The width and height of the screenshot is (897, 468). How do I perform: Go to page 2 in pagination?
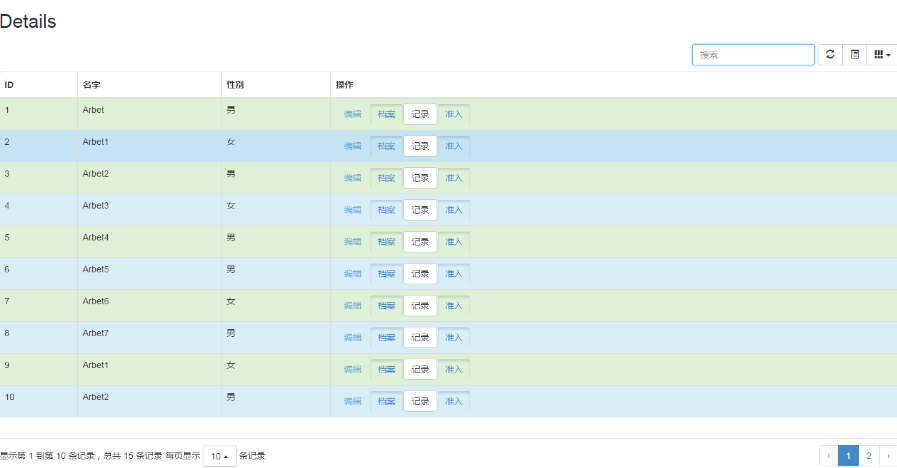coord(868,456)
